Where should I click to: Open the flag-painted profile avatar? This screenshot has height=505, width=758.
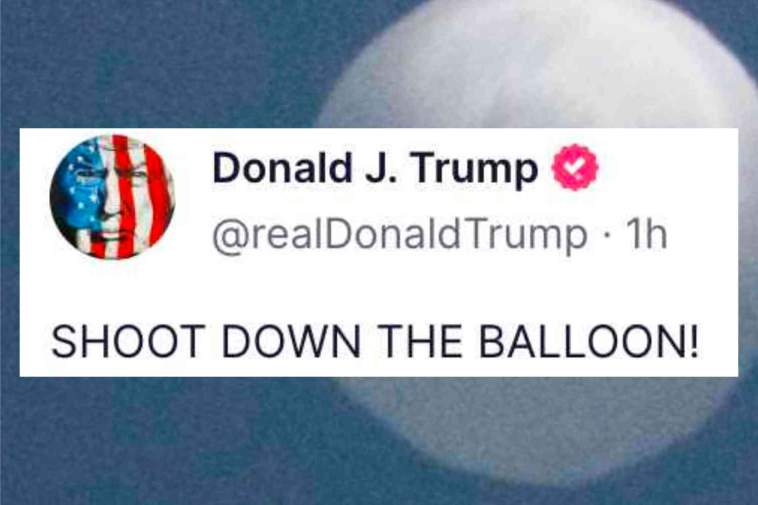coord(112,197)
